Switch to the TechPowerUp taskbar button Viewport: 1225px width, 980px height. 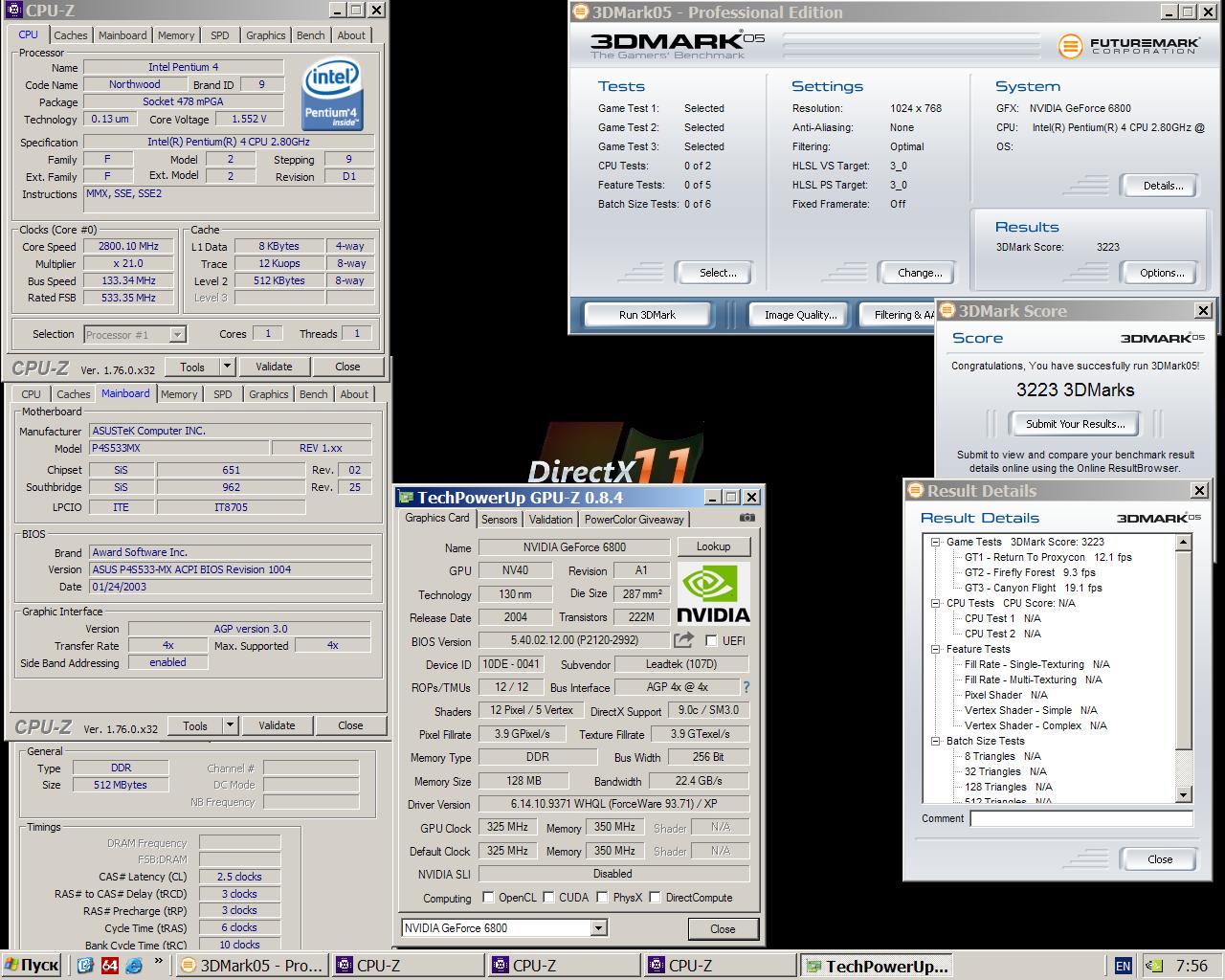coord(879,966)
